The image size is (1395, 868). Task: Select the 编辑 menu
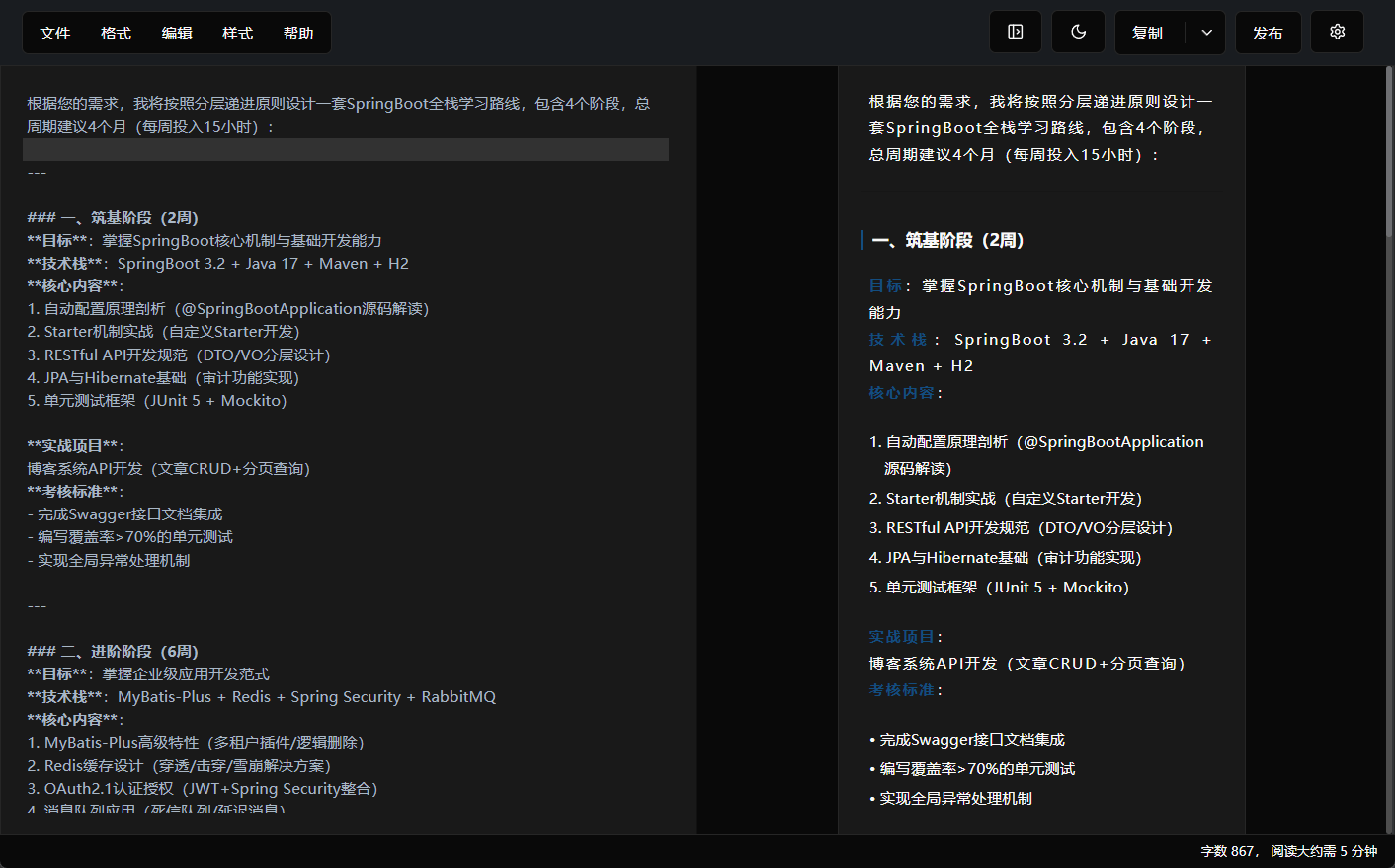click(x=177, y=33)
